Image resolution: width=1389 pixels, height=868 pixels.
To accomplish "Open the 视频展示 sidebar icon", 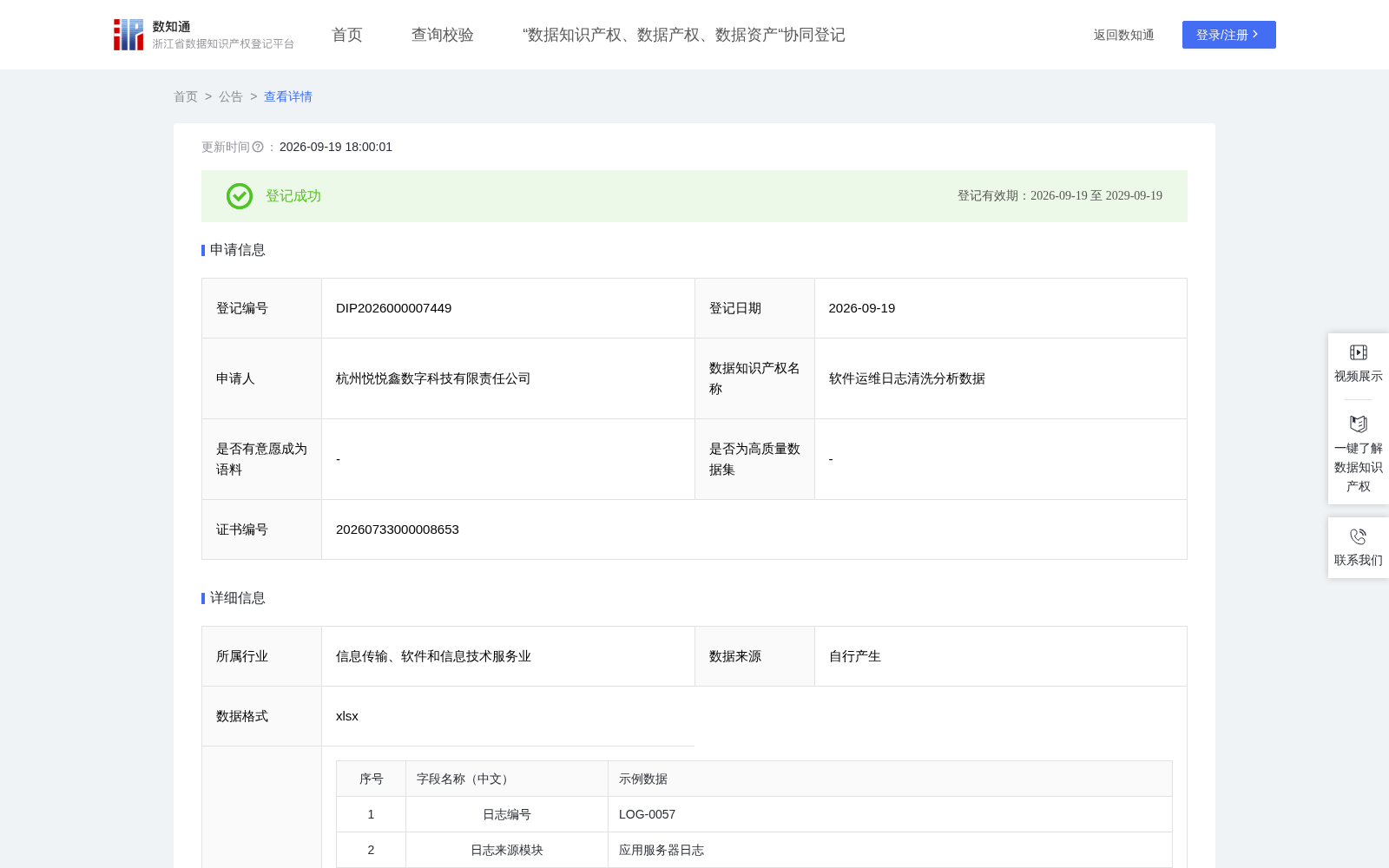I will point(1359,352).
